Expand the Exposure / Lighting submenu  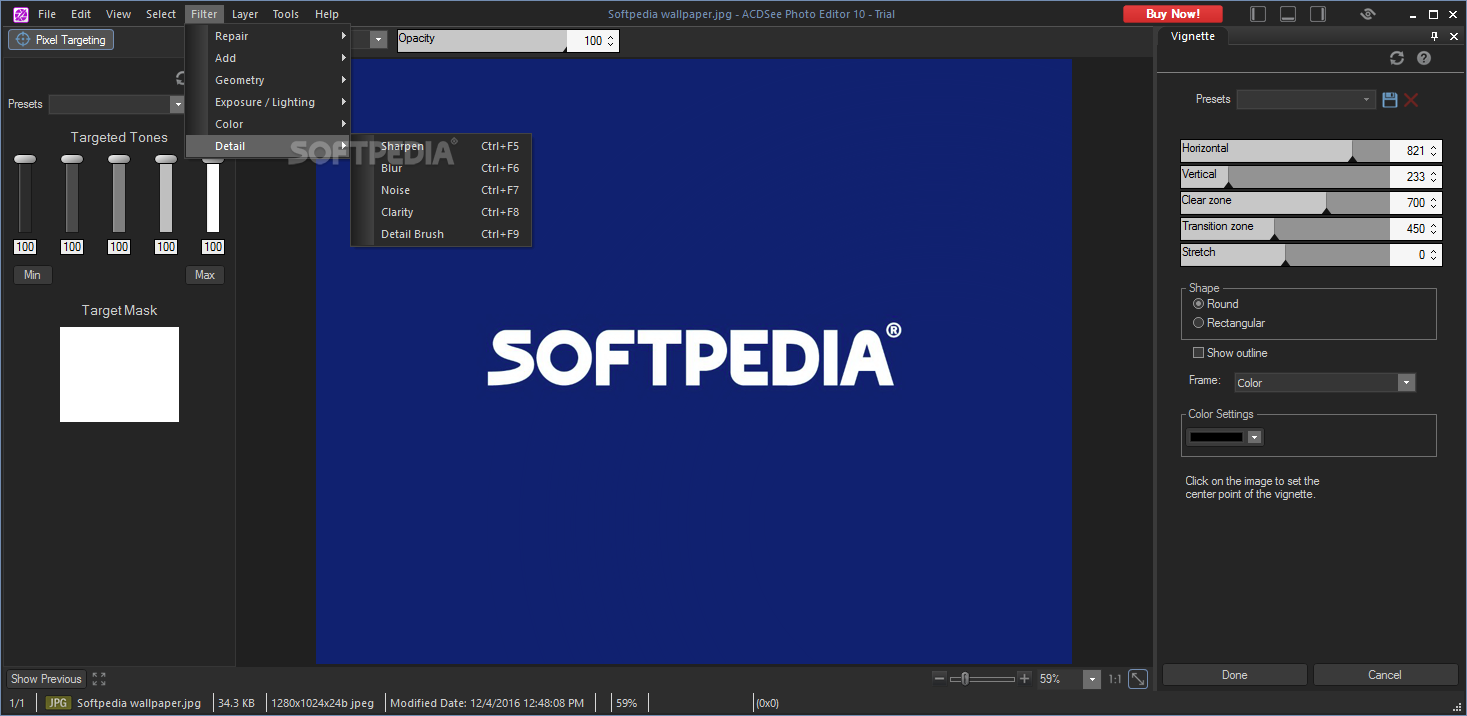pyautogui.click(x=268, y=102)
